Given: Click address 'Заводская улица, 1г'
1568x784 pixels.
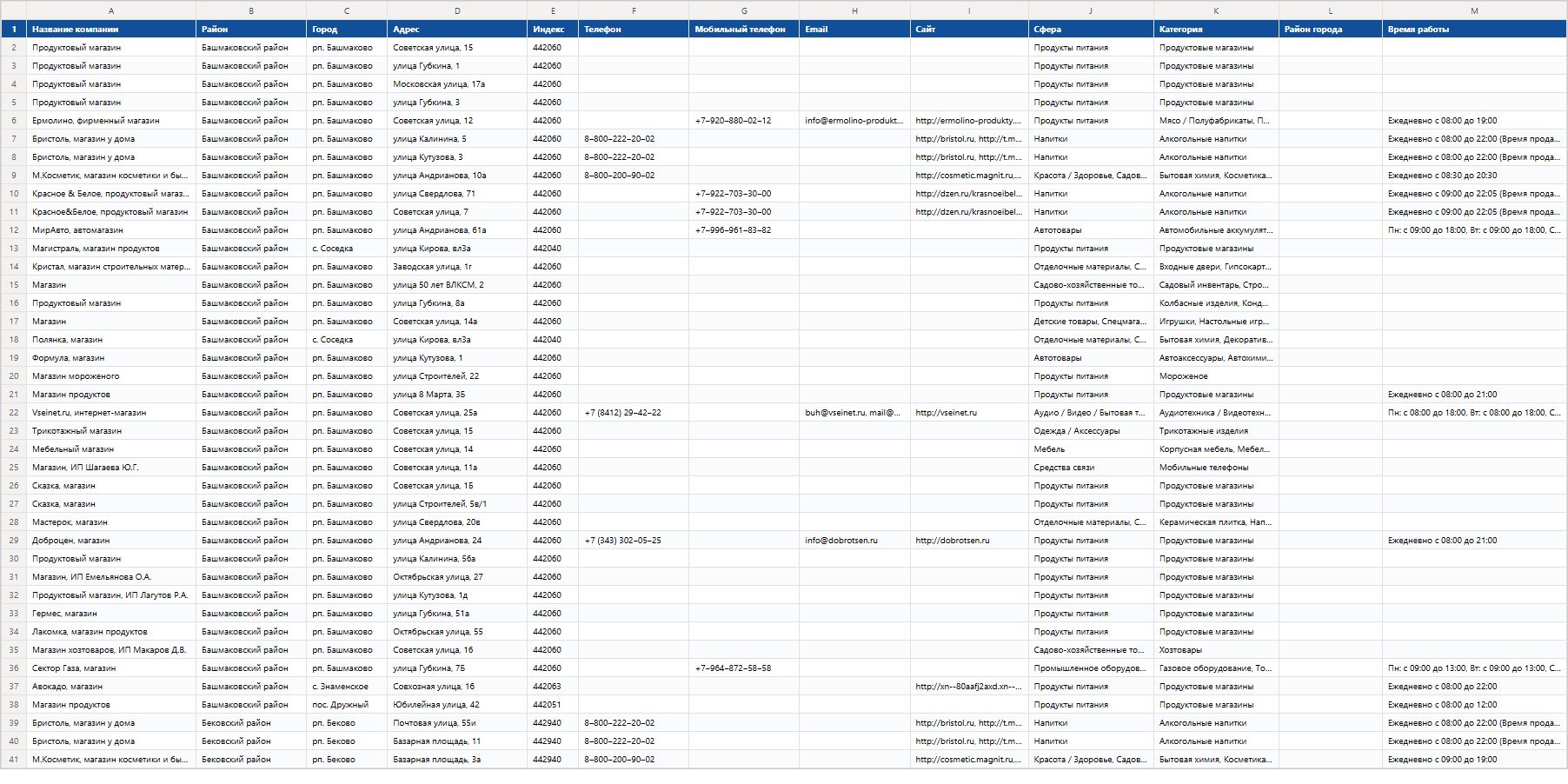Looking at the screenshot, I should (x=457, y=267).
